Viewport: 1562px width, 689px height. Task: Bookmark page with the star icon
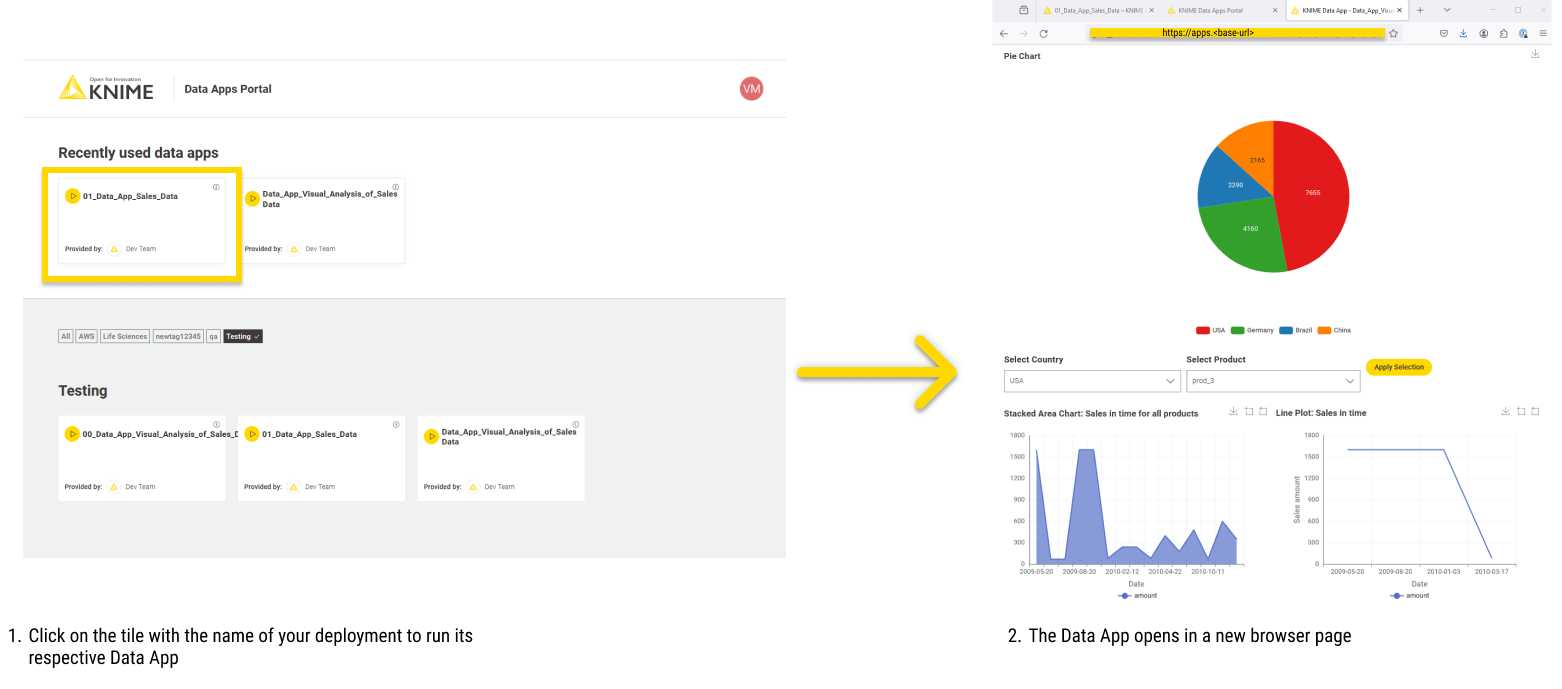1393,33
